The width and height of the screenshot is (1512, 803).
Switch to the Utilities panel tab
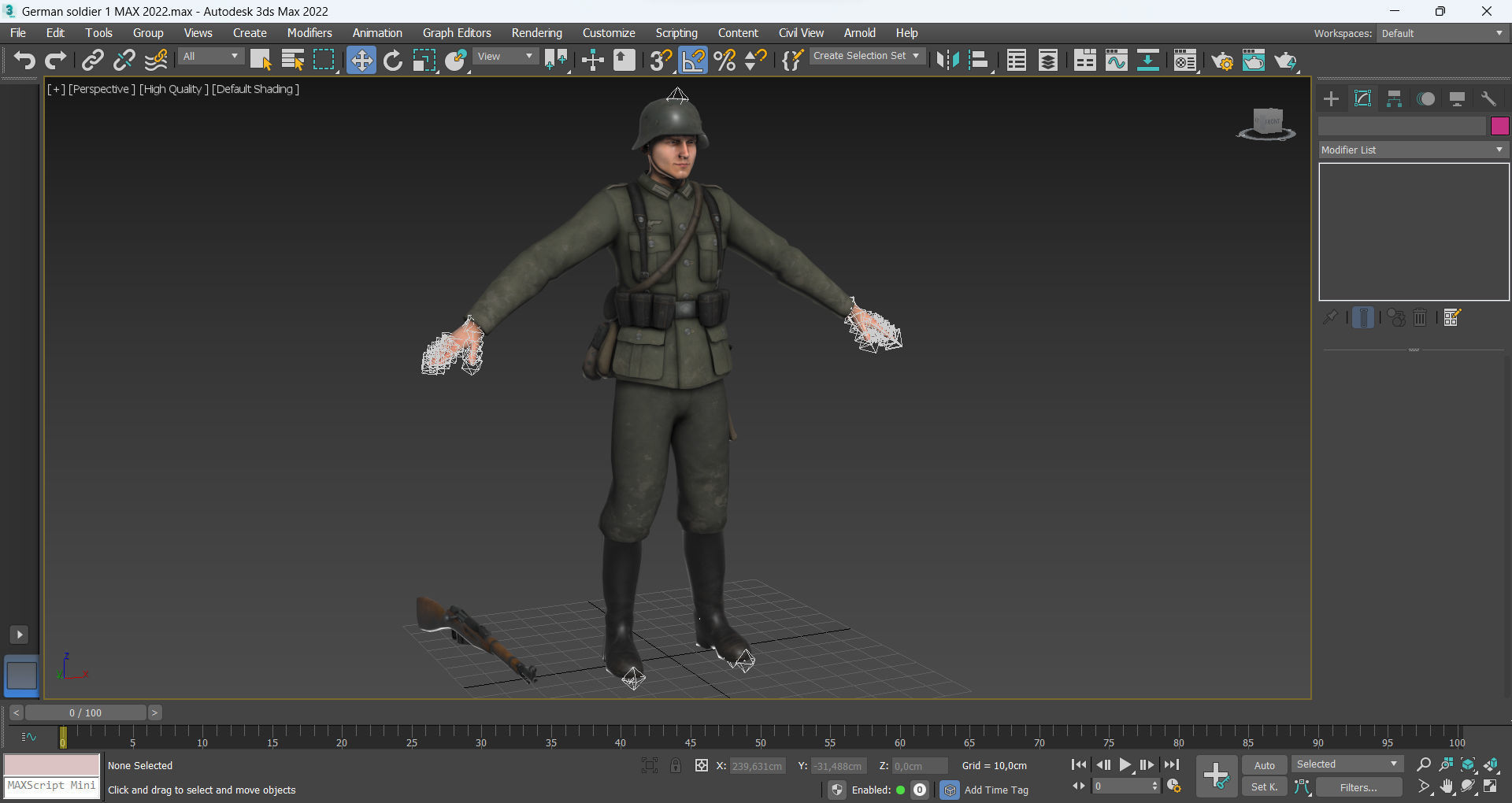1488,98
